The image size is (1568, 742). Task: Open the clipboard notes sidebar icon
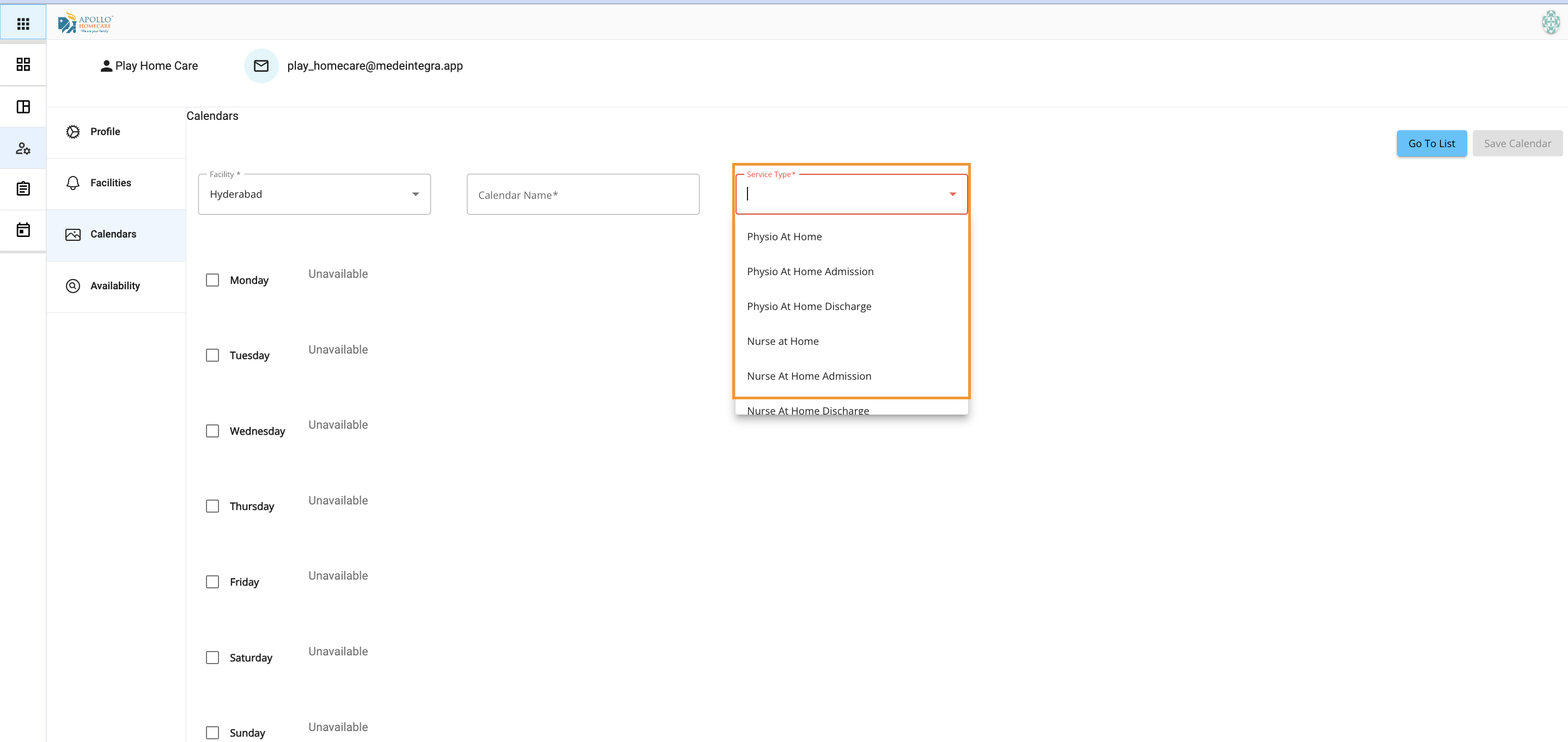tap(23, 188)
